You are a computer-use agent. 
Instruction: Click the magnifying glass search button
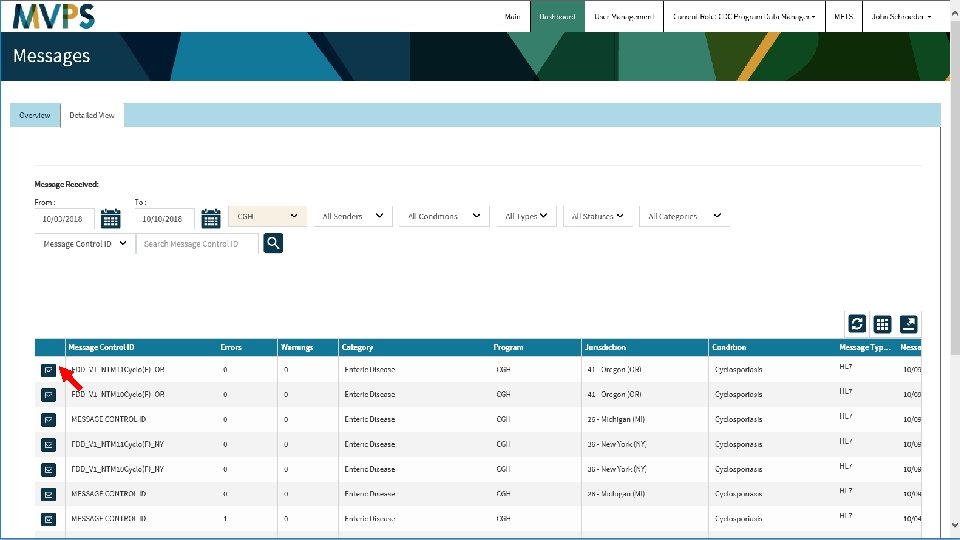tap(273, 243)
